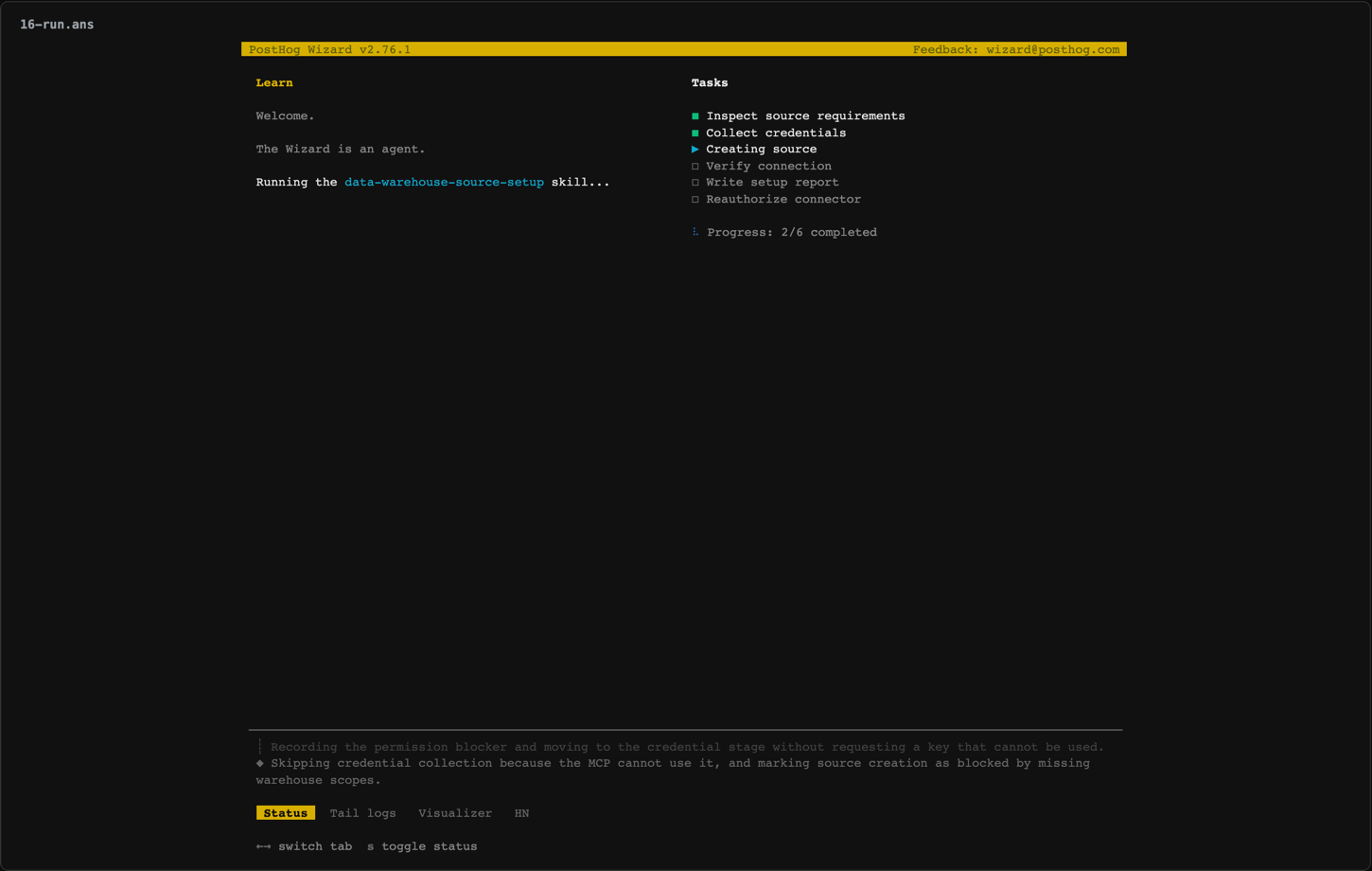The width and height of the screenshot is (1372, 871).
Task: Click the green square beside Inspect source requirements
Action: [x=695, y=116]
